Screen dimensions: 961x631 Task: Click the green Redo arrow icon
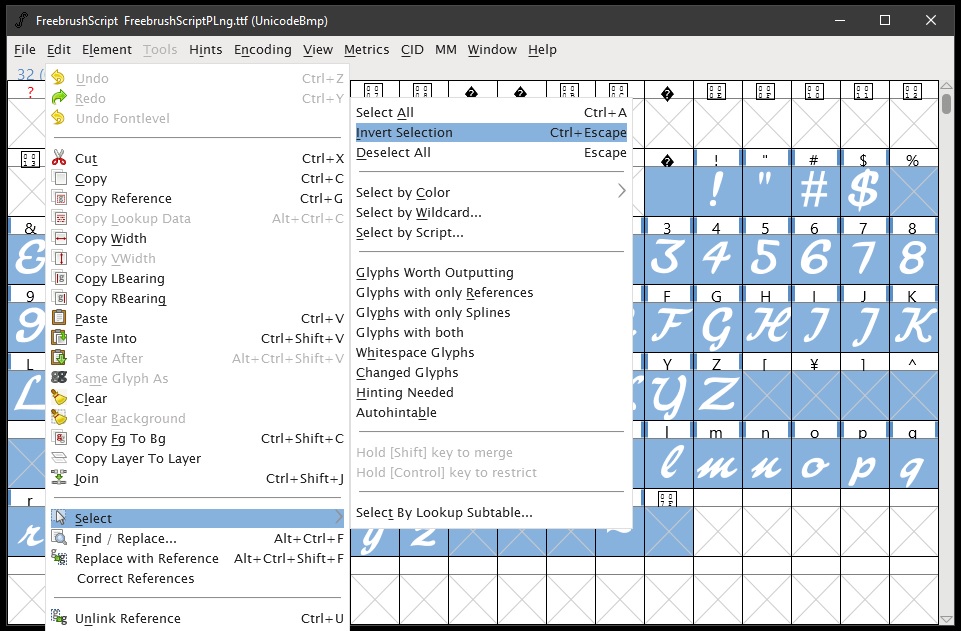(59, 98)
